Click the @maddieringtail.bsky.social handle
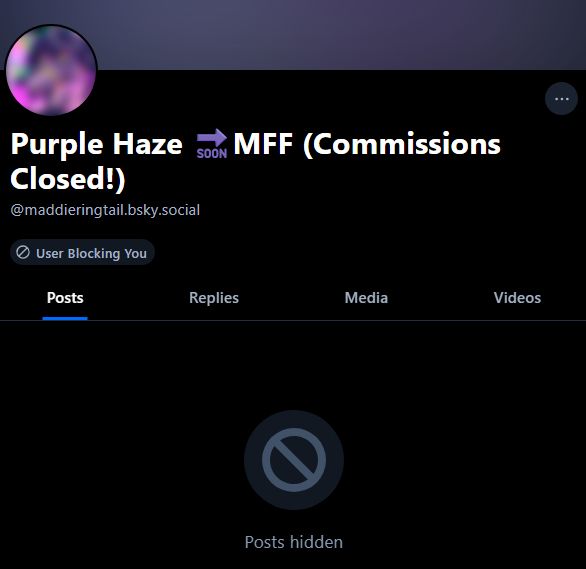Screen dimensions: 586x569 click(x=105, y=210)
